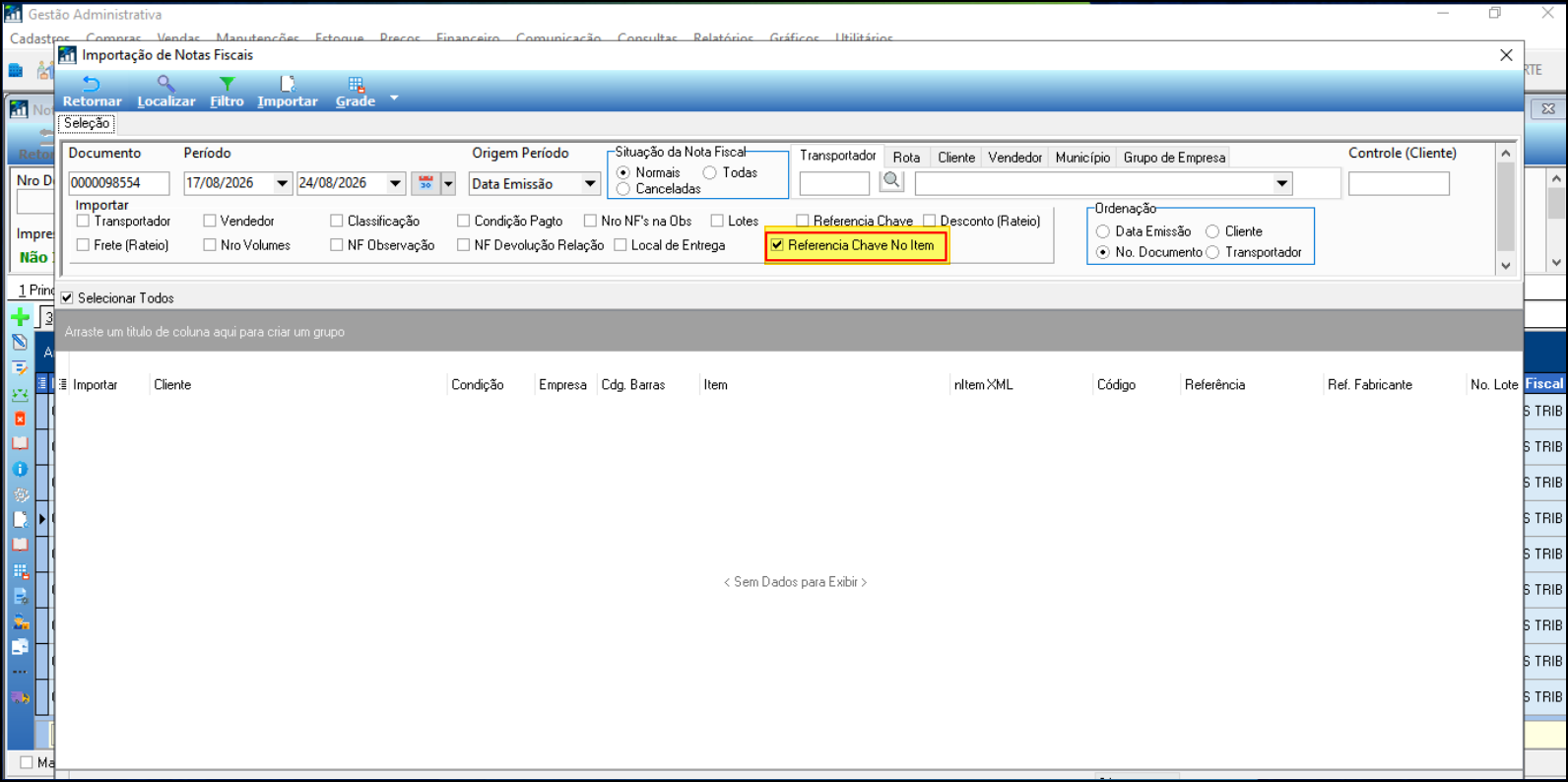Expand the Origem Período combo box
Image resolution: width=1568 pixels, height=782 pixels.
point(590,184)
